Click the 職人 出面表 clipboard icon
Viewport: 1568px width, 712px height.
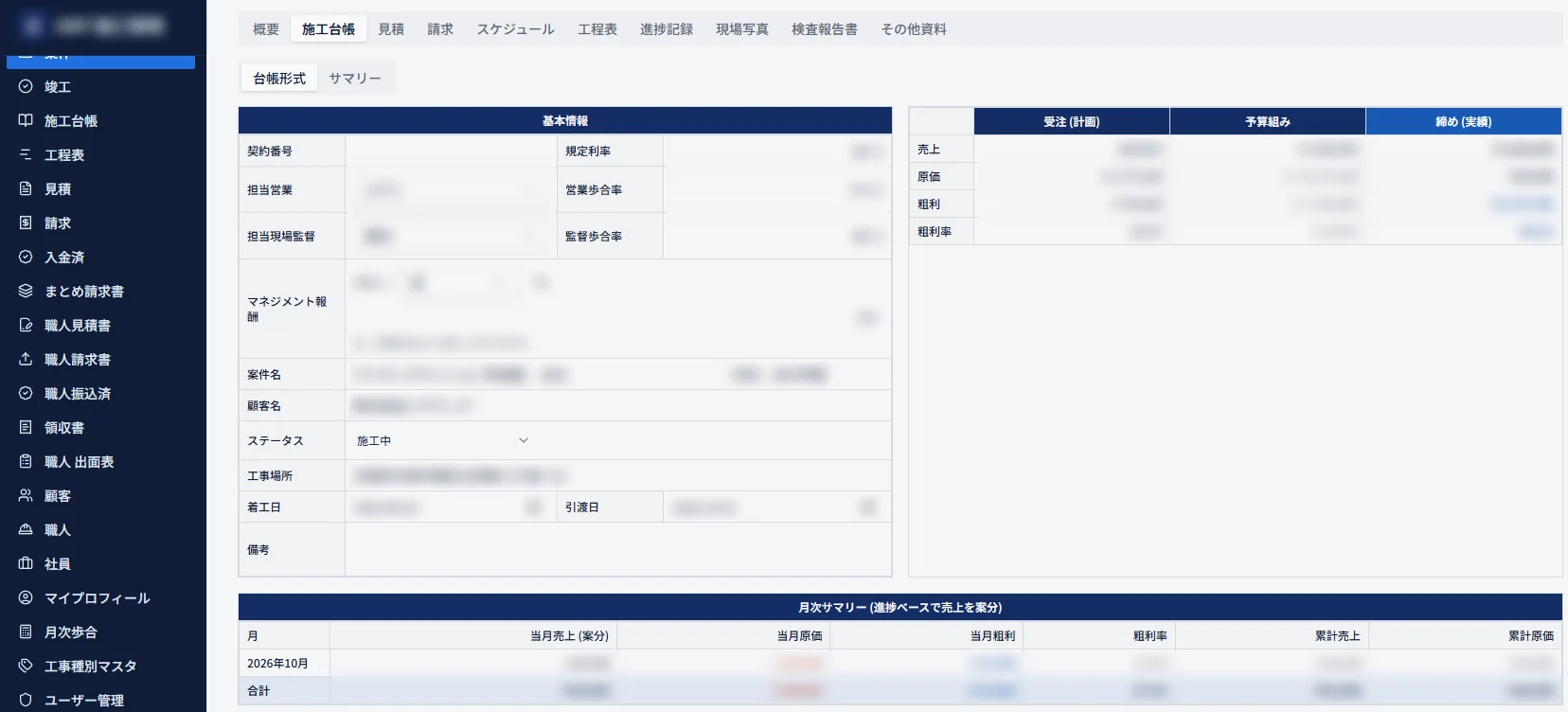[x=26, y=461]
